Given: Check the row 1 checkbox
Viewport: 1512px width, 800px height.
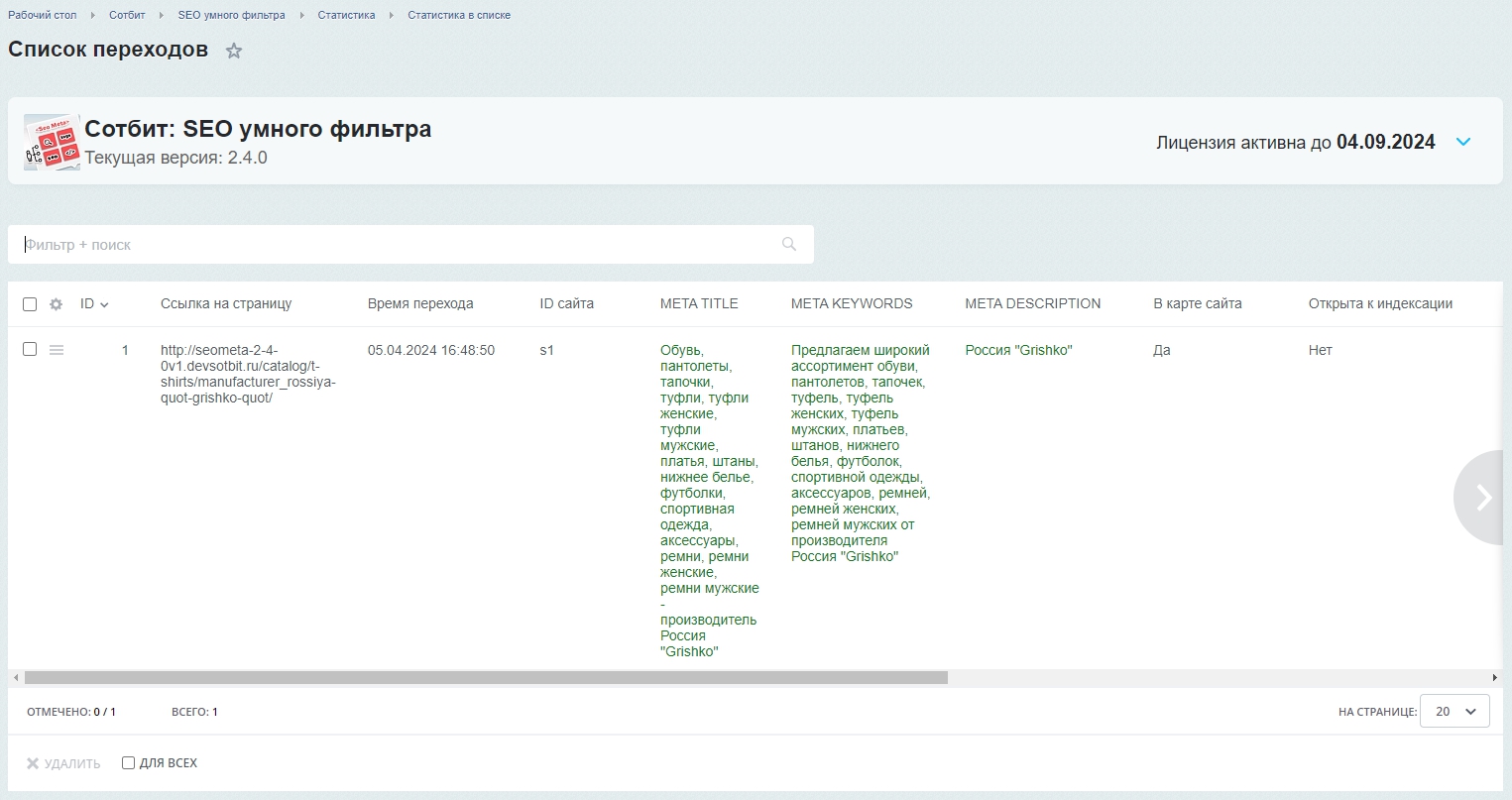Looking at the screenshot, I should click(x=30, y=349).
